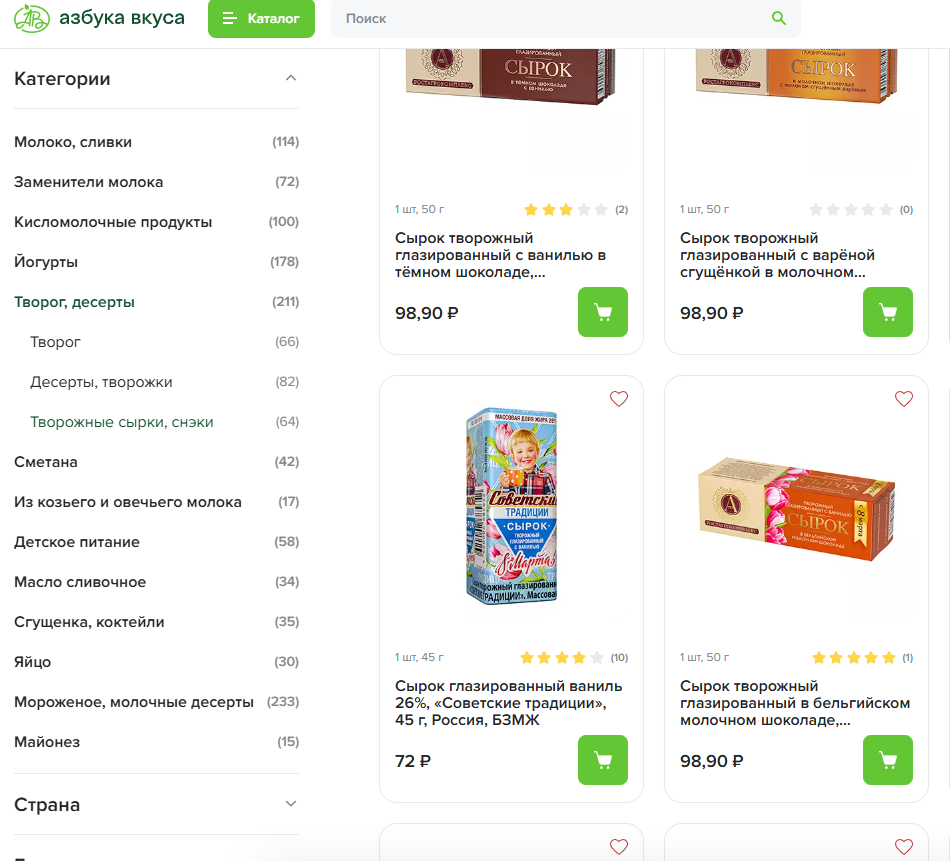
Task: Add варёная сгущёнка сырок to cart
Action: 888,312
